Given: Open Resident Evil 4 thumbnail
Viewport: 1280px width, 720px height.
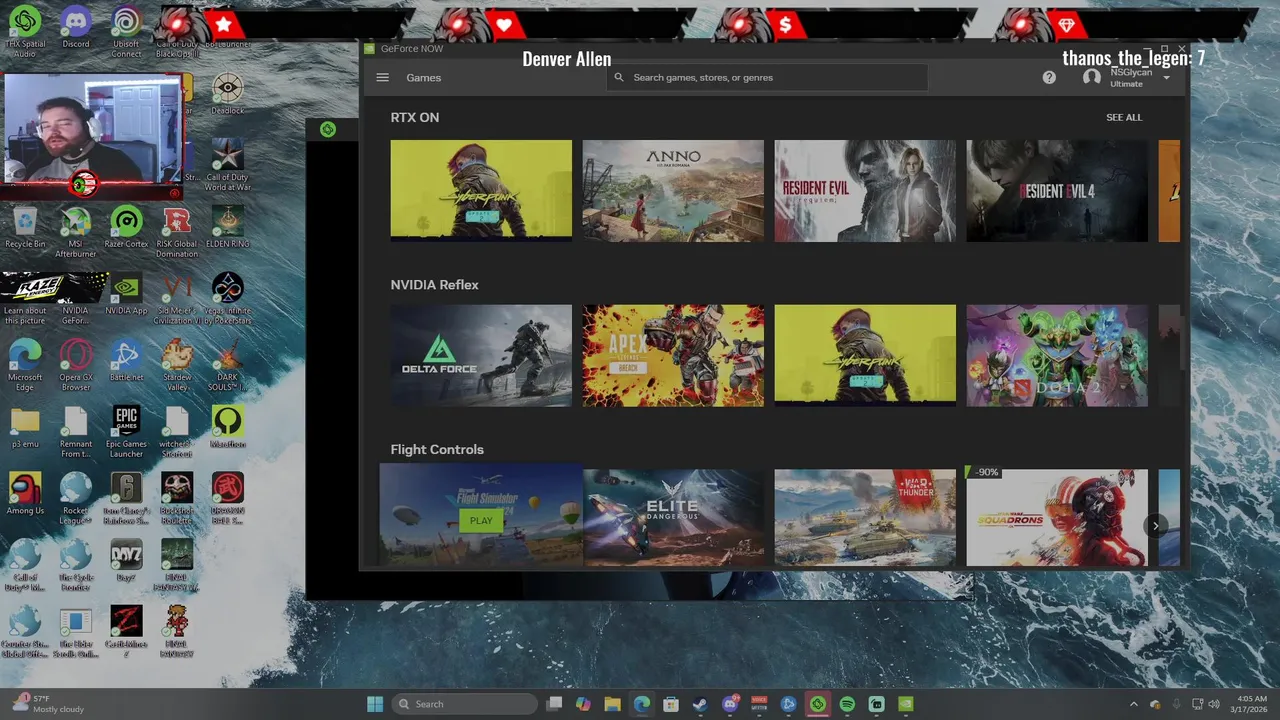Looking at the screenshot, I should (x=1057, y=190).
